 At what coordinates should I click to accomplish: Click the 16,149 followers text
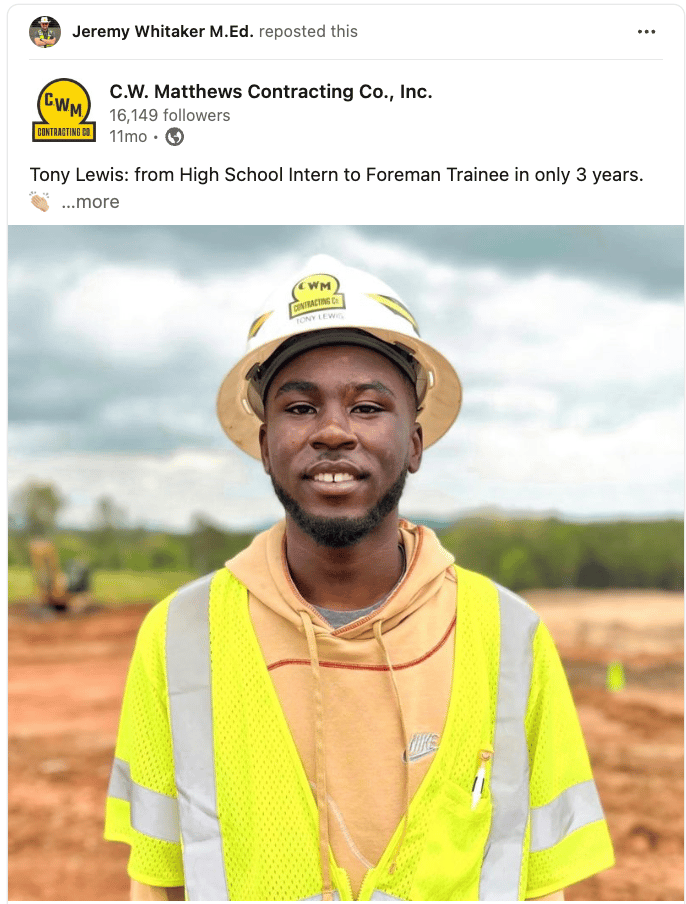coord(169,115)
